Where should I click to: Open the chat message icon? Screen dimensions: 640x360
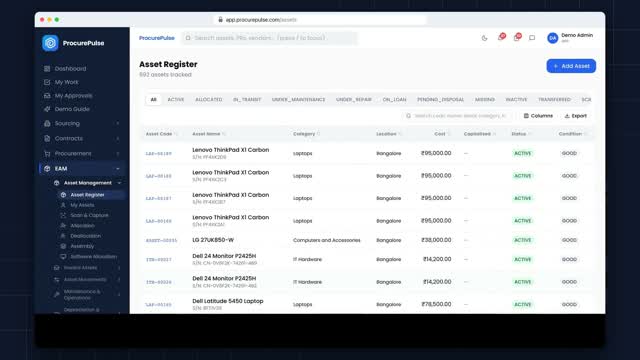[532, 38]
